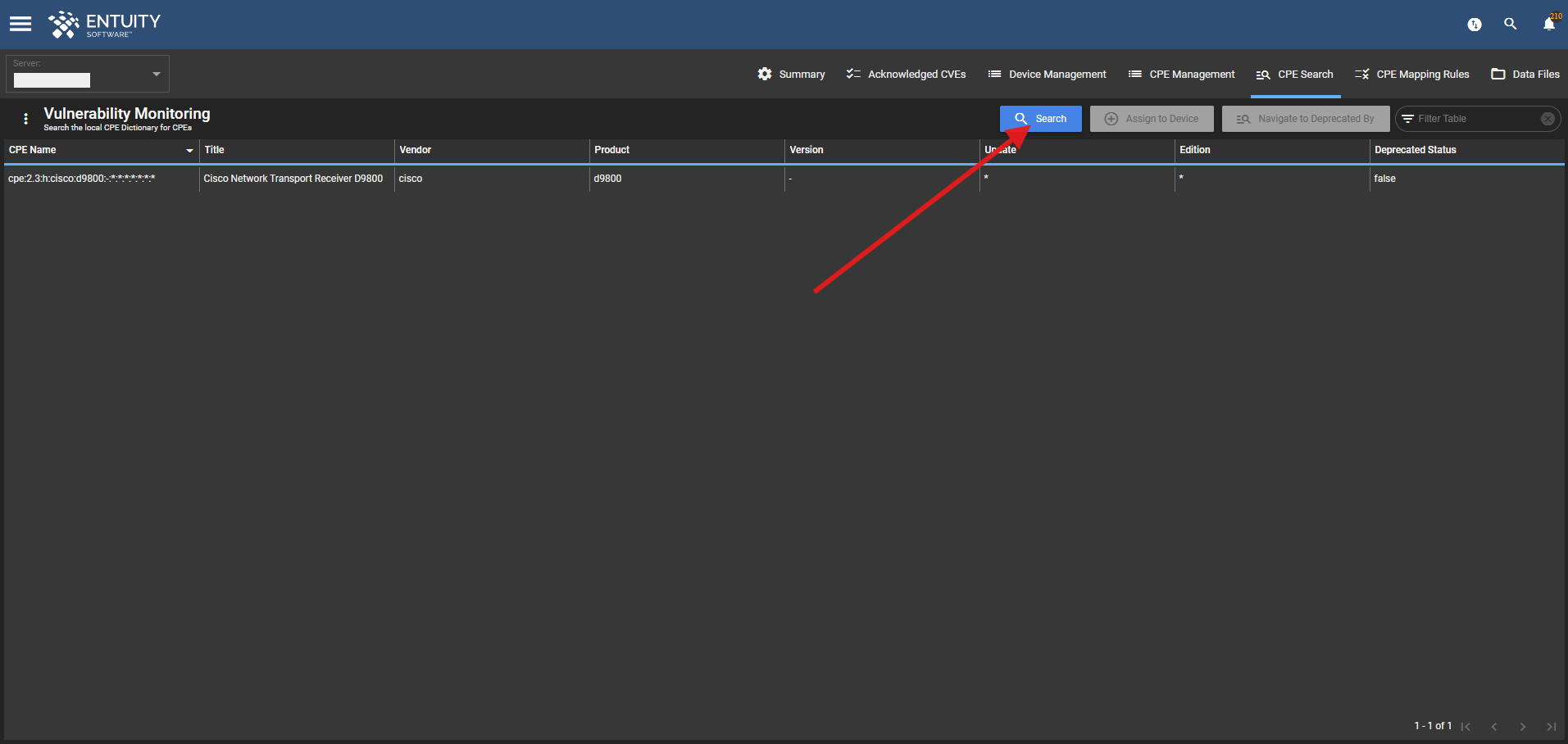The image size is (1568, 744).
Task: Go to the next results page
Action: 1523,727
